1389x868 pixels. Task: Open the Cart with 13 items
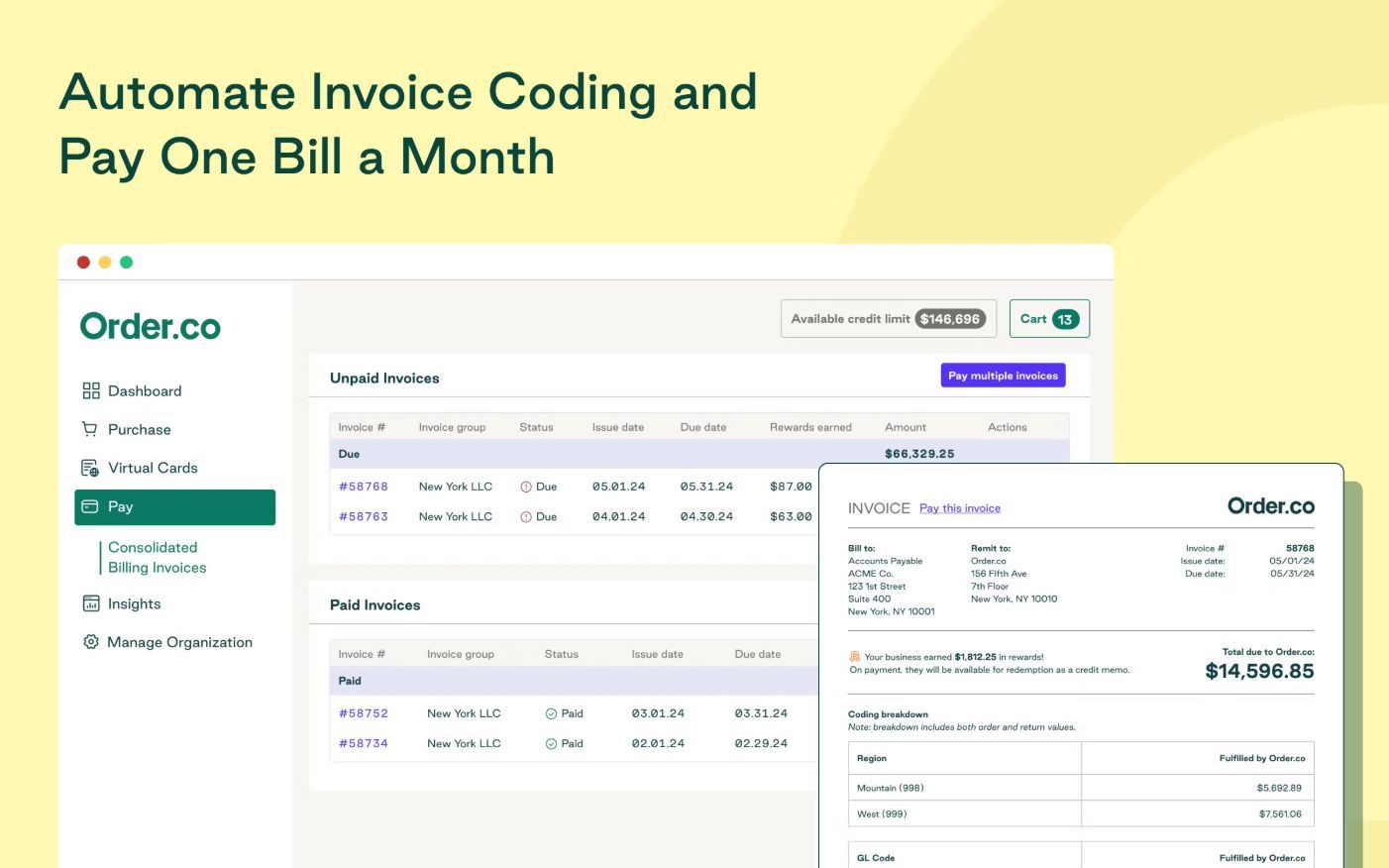coord(1049,319)
